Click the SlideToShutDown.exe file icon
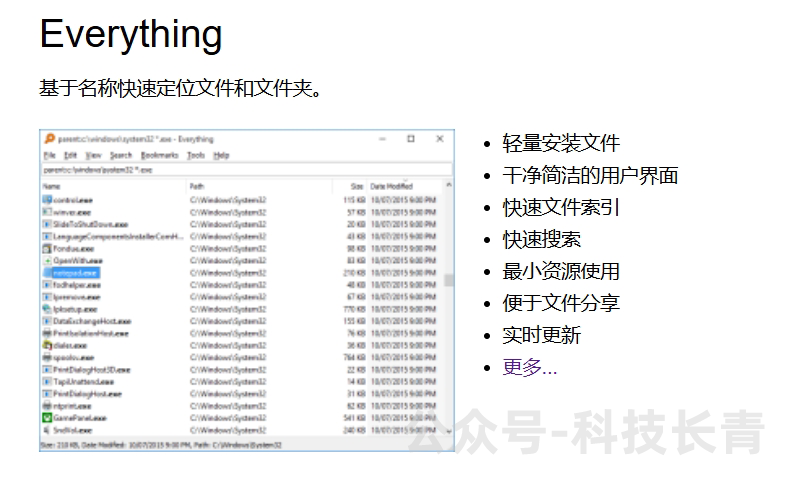Image resolution: width=786 pixels, height=481 pixels. point(47,224)
